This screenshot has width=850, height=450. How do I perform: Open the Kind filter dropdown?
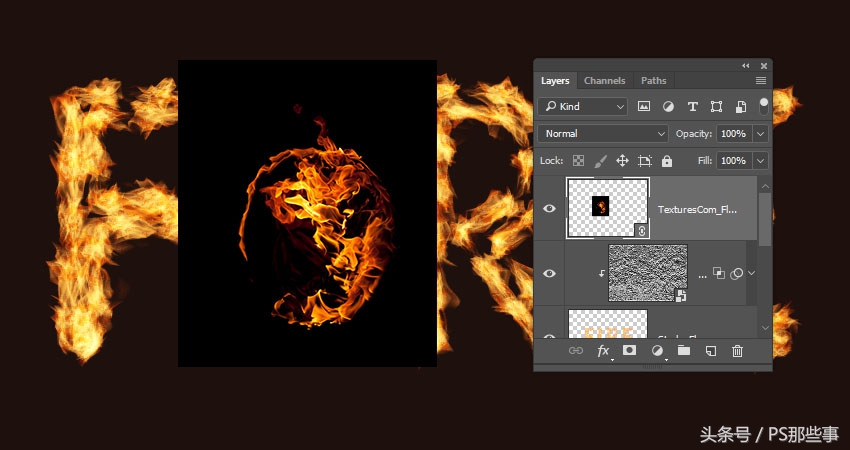[583, 107]
